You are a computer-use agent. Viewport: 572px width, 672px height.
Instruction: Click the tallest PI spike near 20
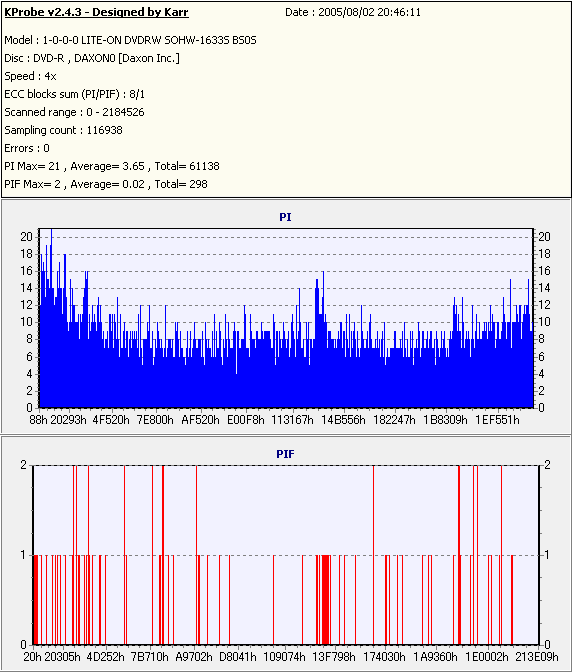tap(51, 234)
